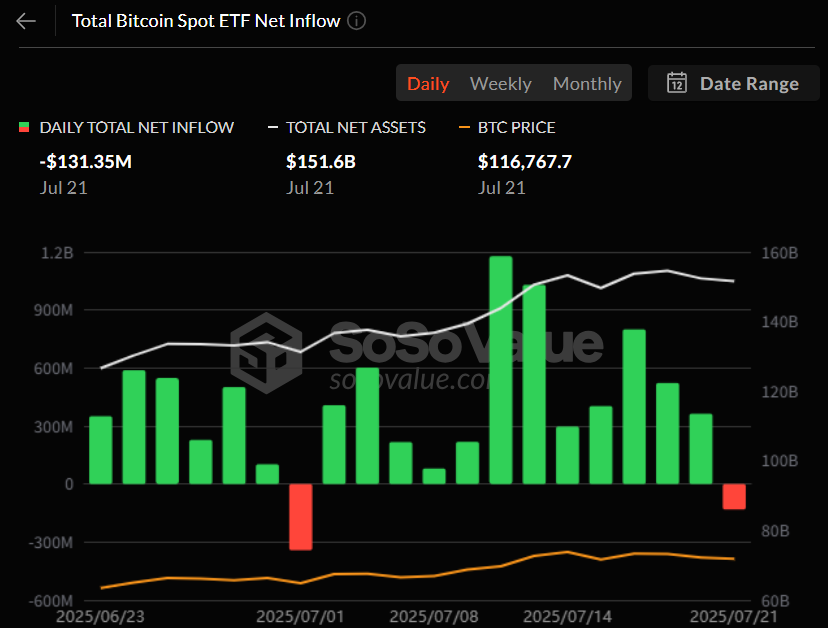Open the info icon next to the chart title
The width and height of the screenshot is (828, 628).
tap(356, 20)
